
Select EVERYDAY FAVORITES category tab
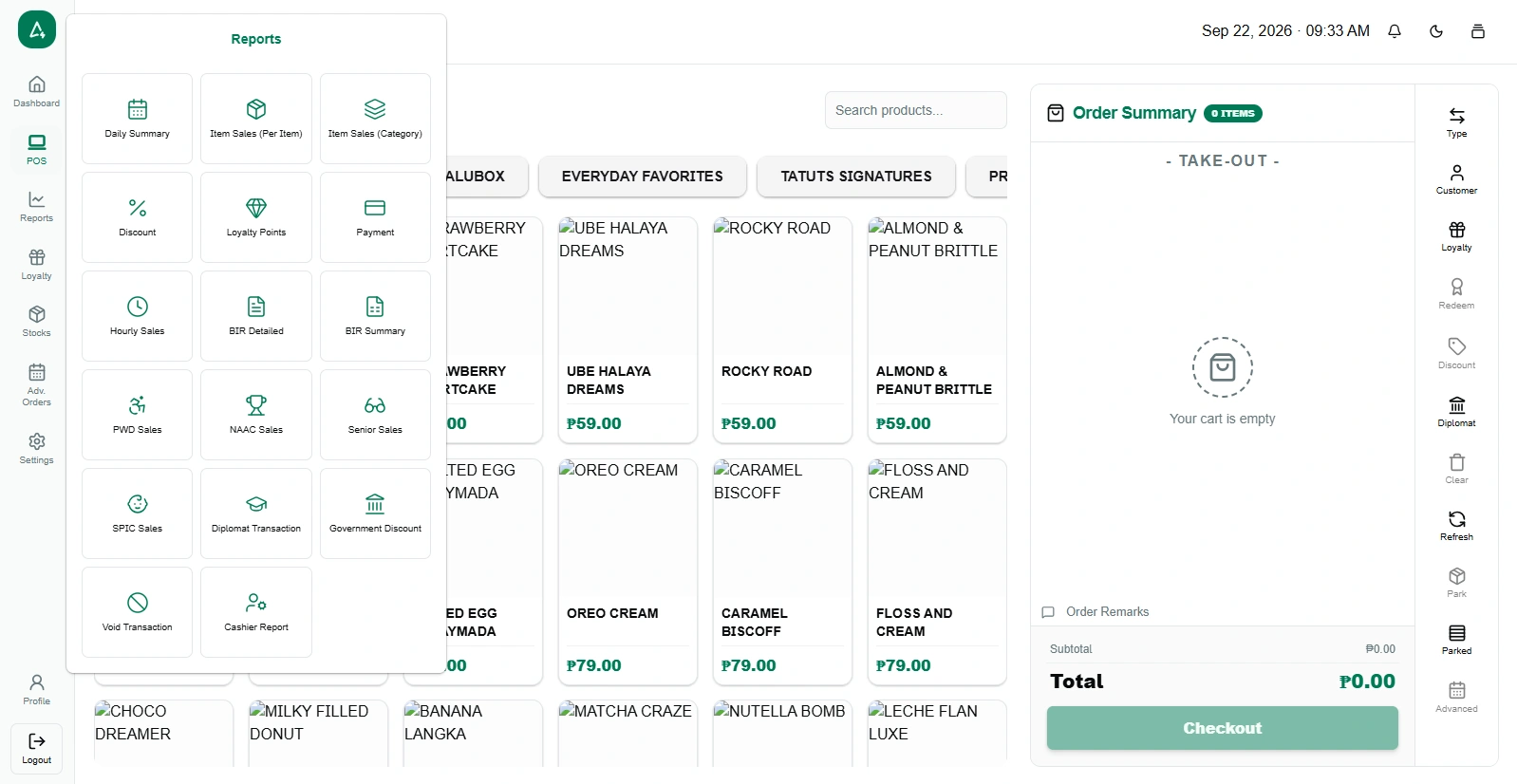(x=642, y=177)
